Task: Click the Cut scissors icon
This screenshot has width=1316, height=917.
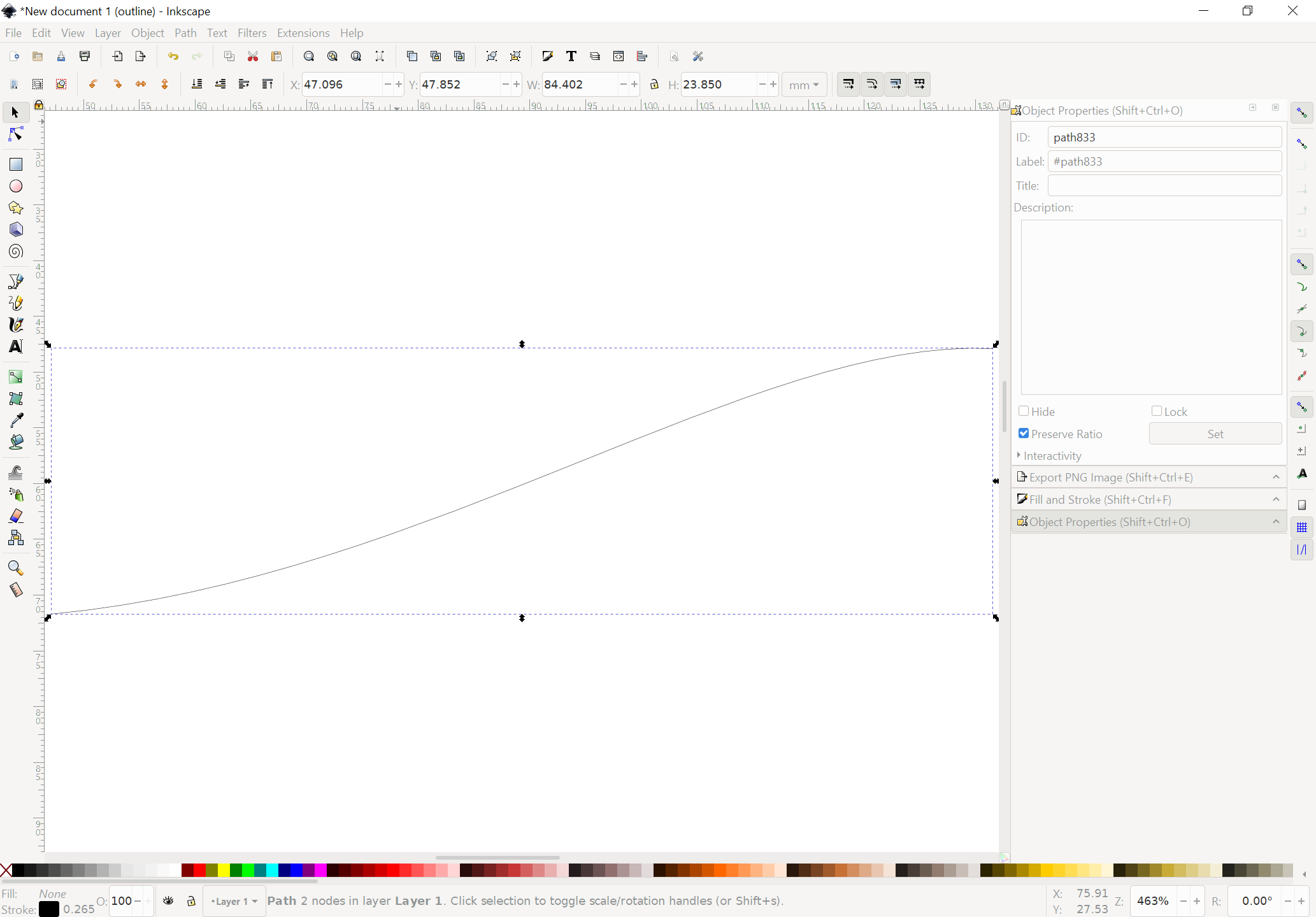Action: [253, 57]
